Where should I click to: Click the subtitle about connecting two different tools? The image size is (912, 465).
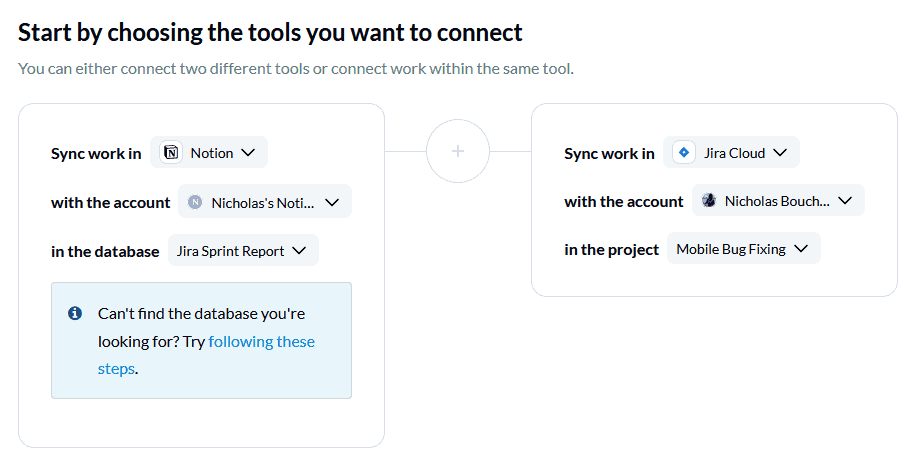[x=295, y=69]
